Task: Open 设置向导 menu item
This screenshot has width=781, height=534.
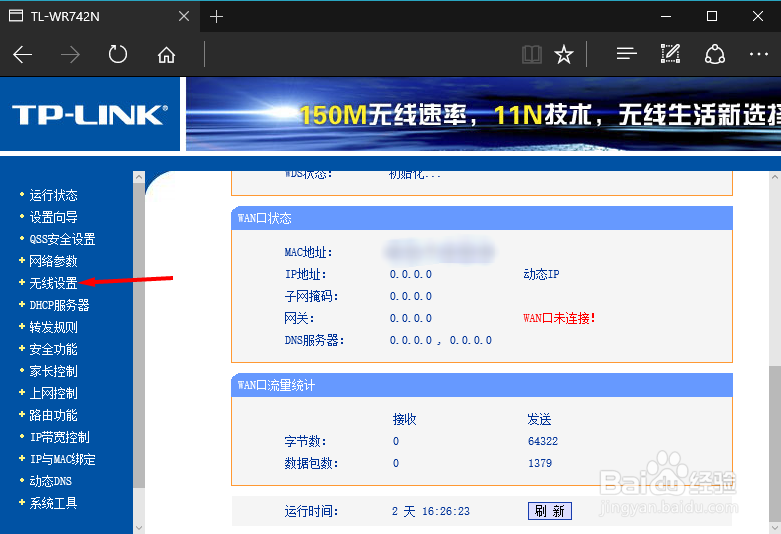Action: click(53, 217)
